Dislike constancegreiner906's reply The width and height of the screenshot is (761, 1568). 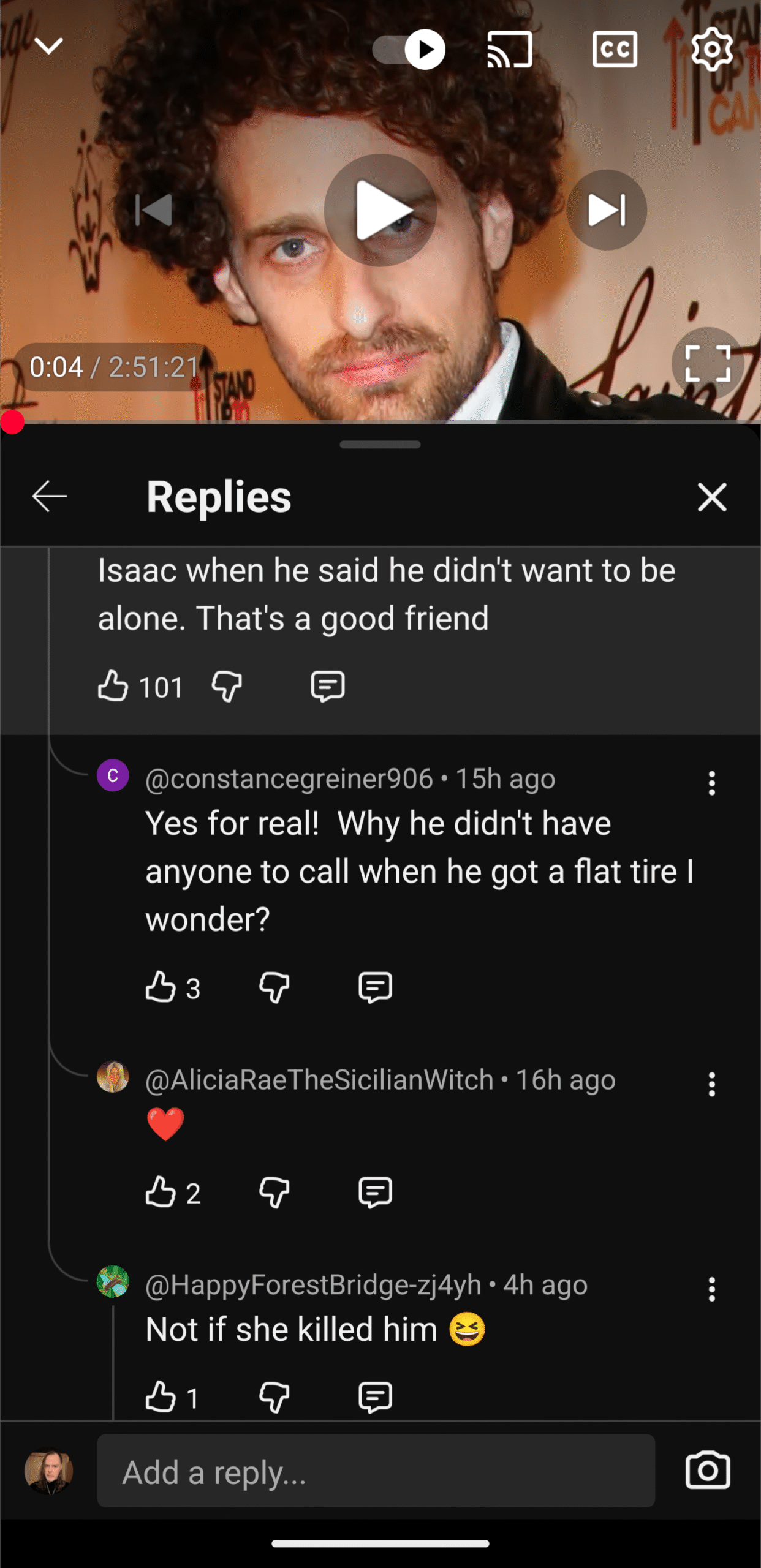click(274, 987)
